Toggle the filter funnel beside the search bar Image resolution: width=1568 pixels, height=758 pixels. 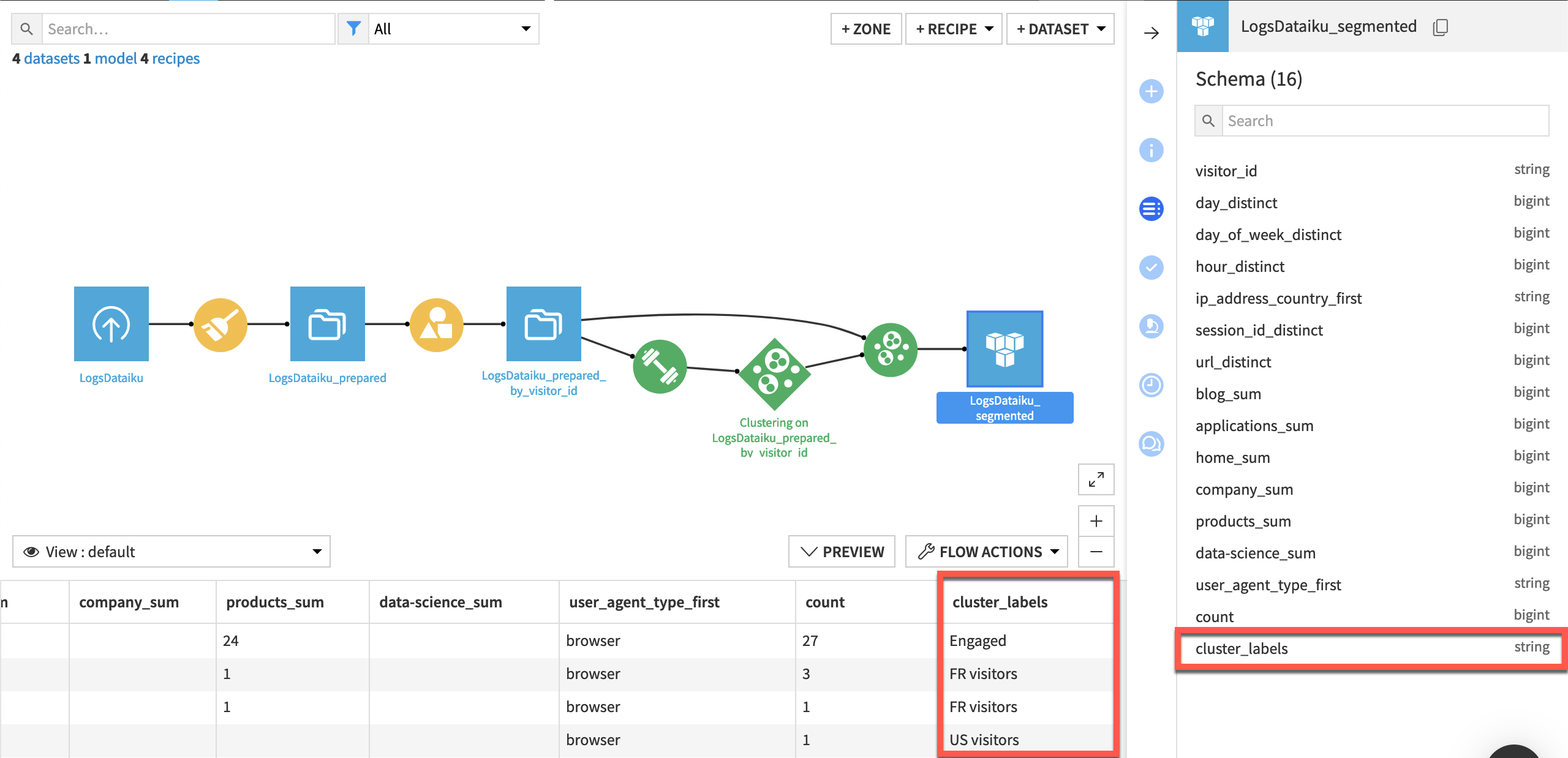pyautogui.click(x=353, y=28)
